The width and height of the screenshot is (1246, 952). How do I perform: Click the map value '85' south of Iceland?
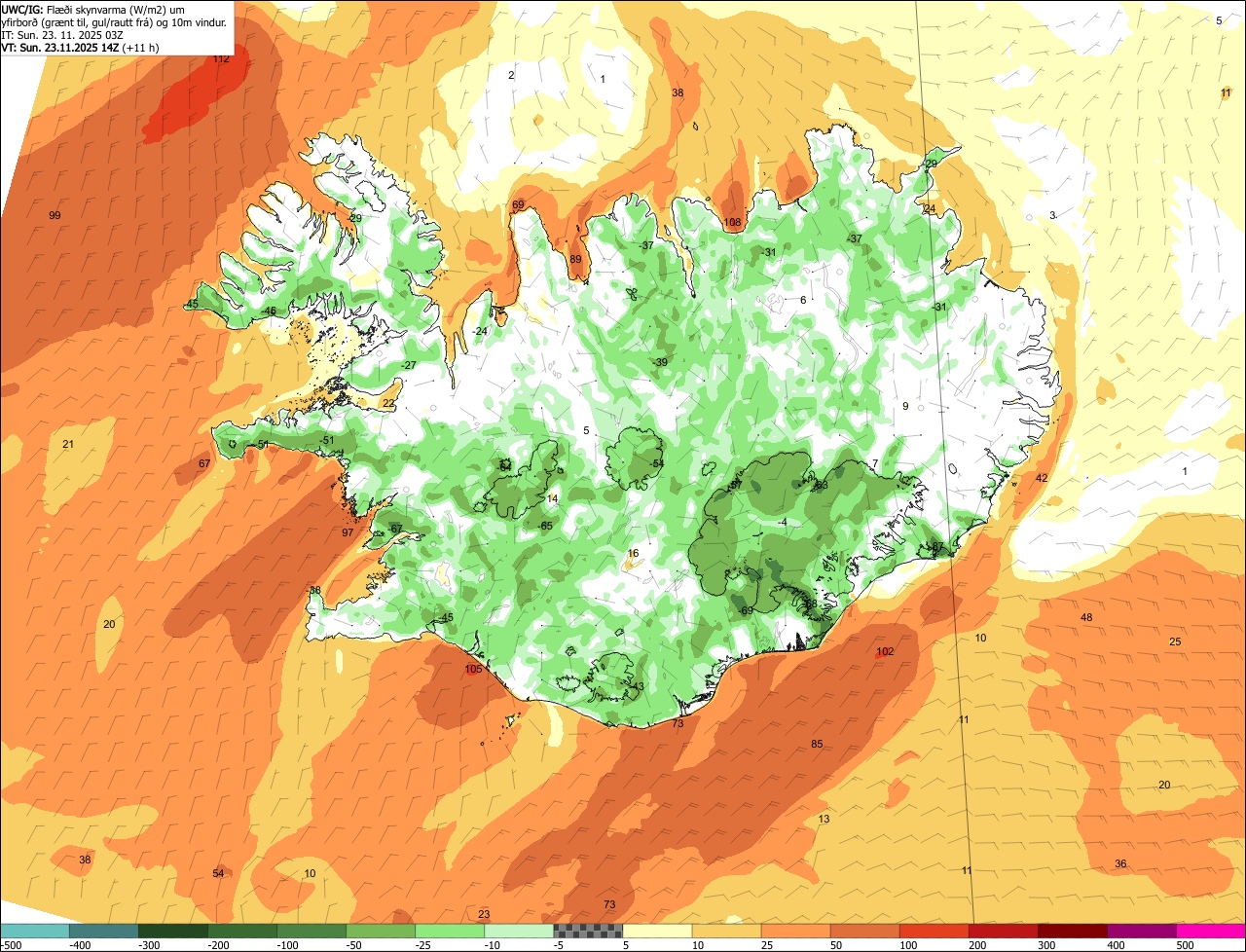point(817,745)
